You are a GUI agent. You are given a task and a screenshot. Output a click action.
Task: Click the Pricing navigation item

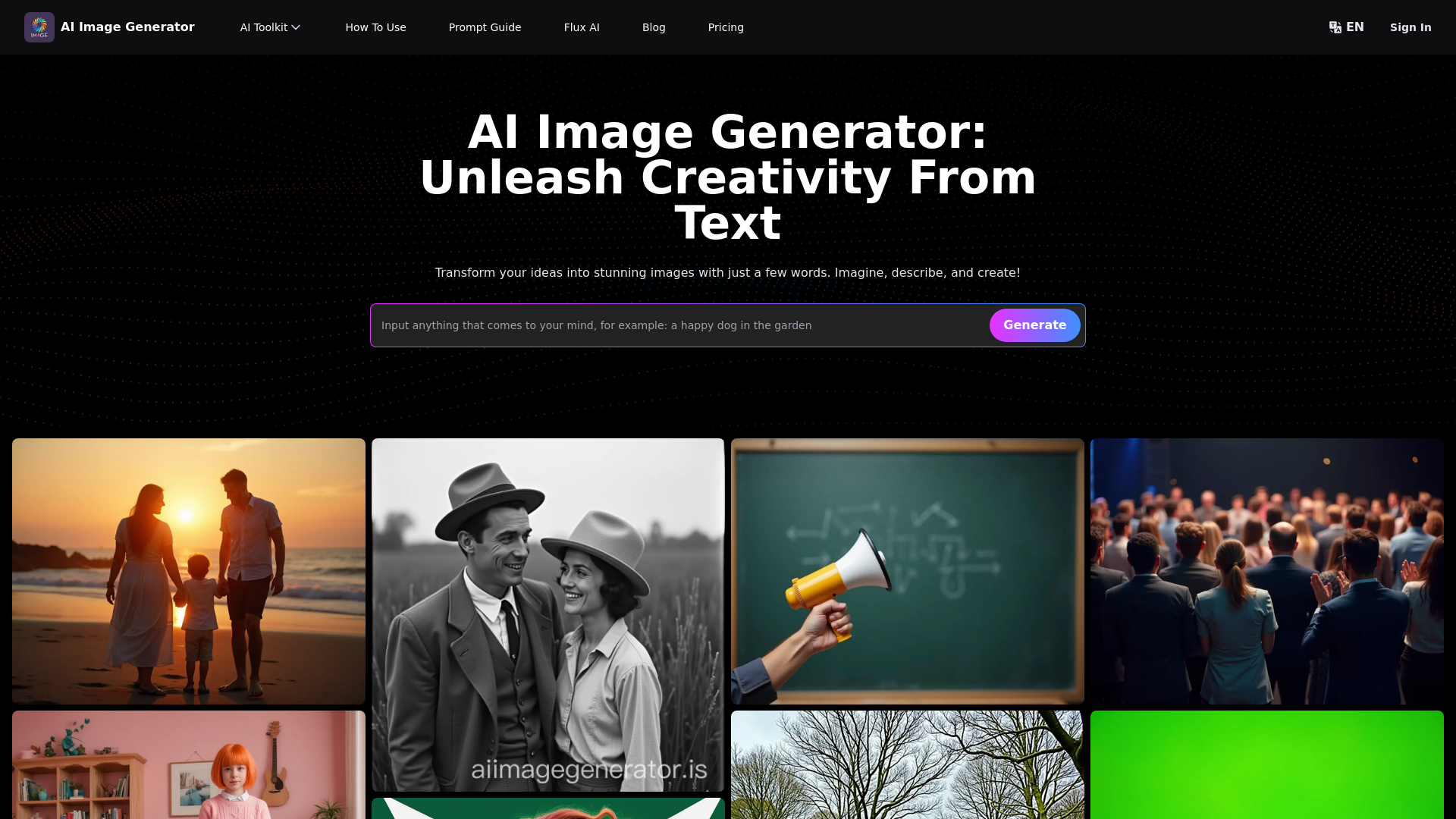coord(725,27)
